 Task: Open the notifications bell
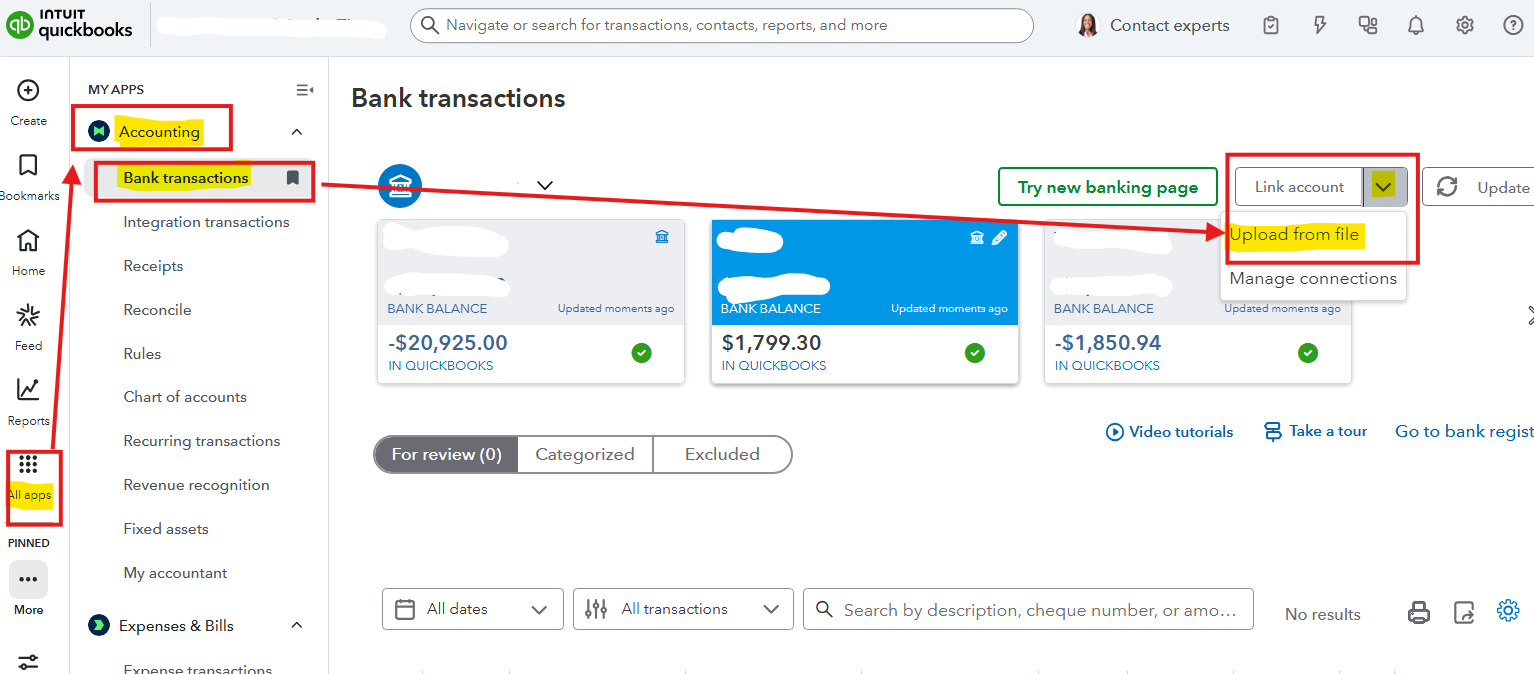pos(1416,25)
